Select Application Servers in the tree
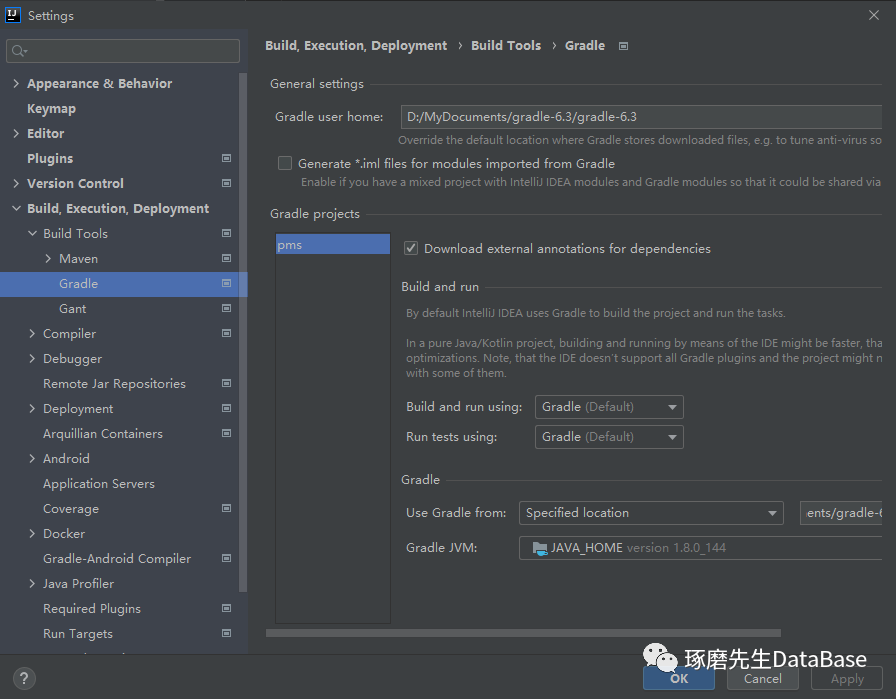The width and height of the screenshot is (896, 699). [x=99, y=484]
